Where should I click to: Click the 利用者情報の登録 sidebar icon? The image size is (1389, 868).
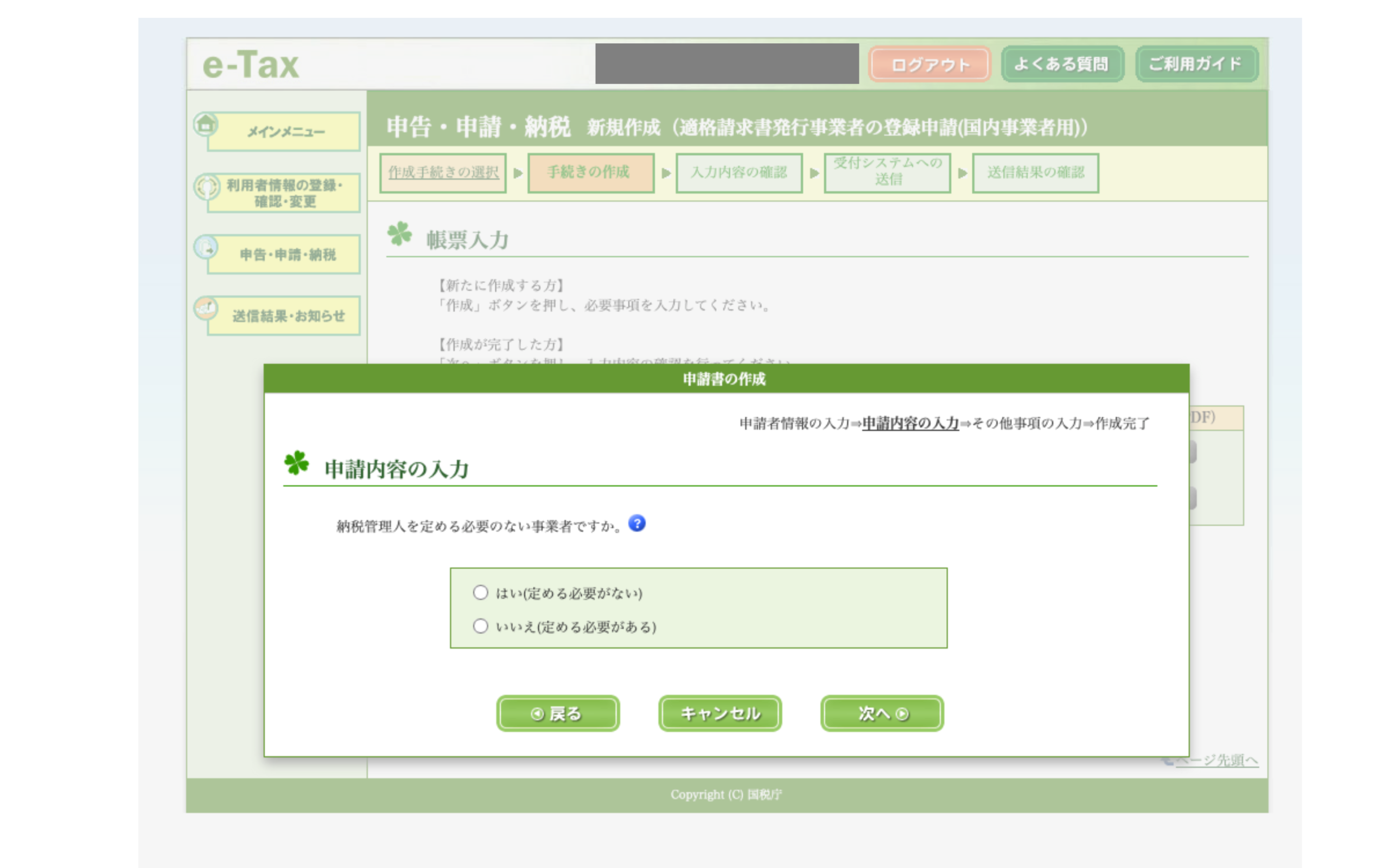[x=206, y=186]
